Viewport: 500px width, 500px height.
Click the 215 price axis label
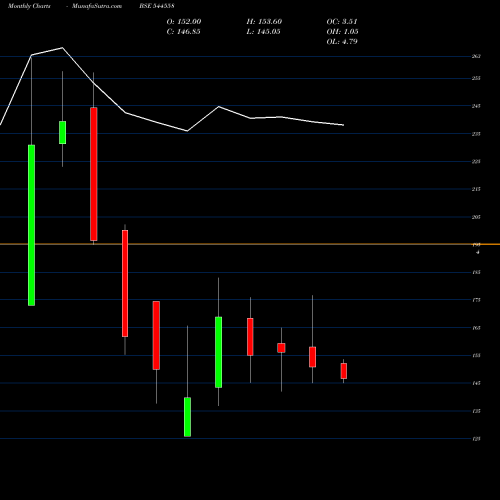pos(476,189)
